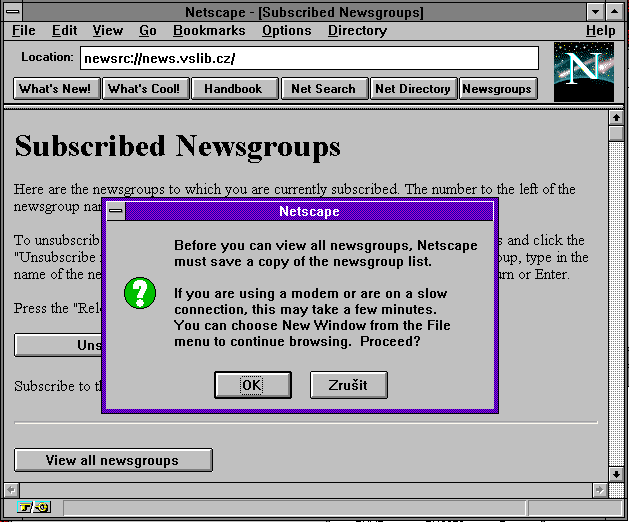Screen dimensions: 629x522
Task: Click the Location URL field
Action: 309,58
